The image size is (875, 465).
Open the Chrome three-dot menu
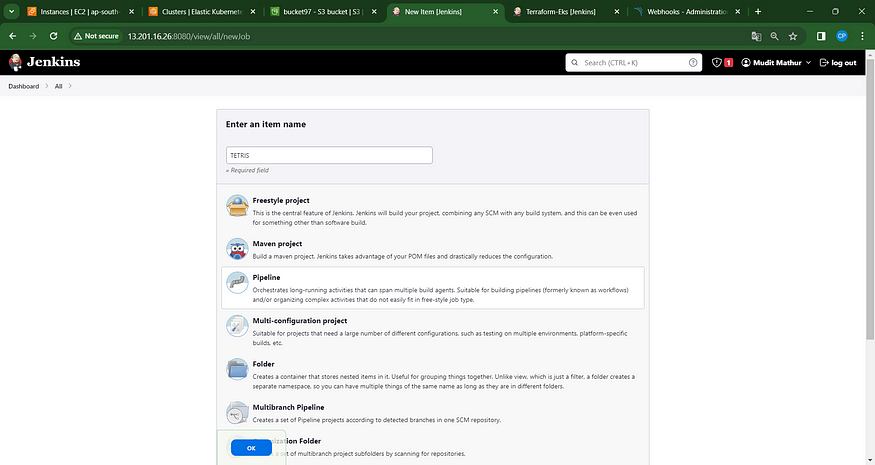[862, 36]
